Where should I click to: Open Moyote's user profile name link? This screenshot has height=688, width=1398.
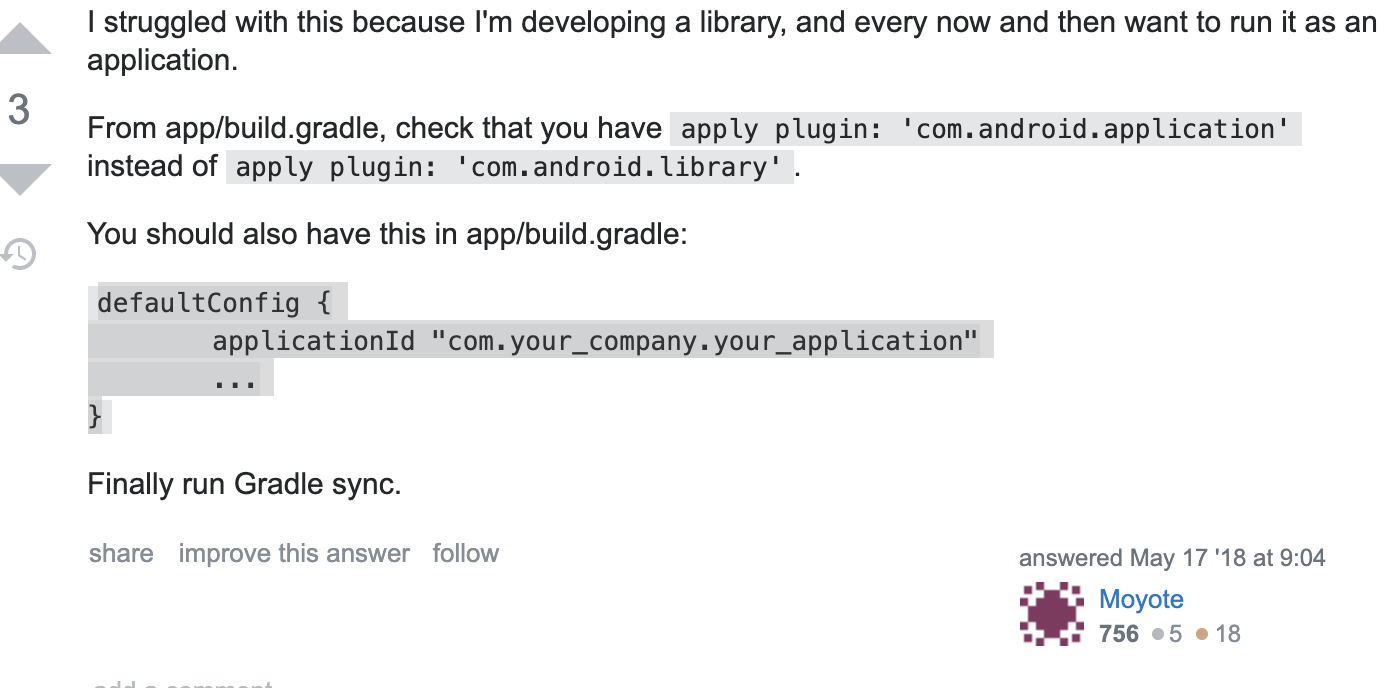pos(1141,599)
